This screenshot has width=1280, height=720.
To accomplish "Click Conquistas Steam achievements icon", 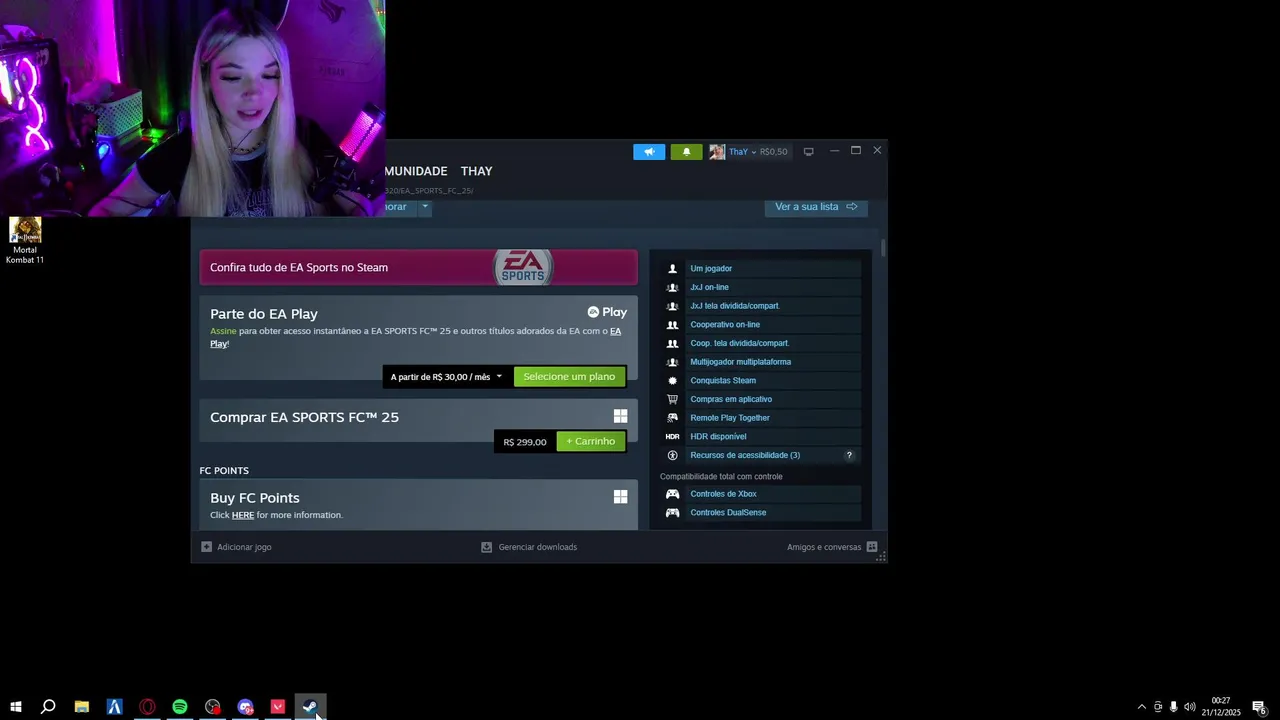I will click(x=672, y=380).
